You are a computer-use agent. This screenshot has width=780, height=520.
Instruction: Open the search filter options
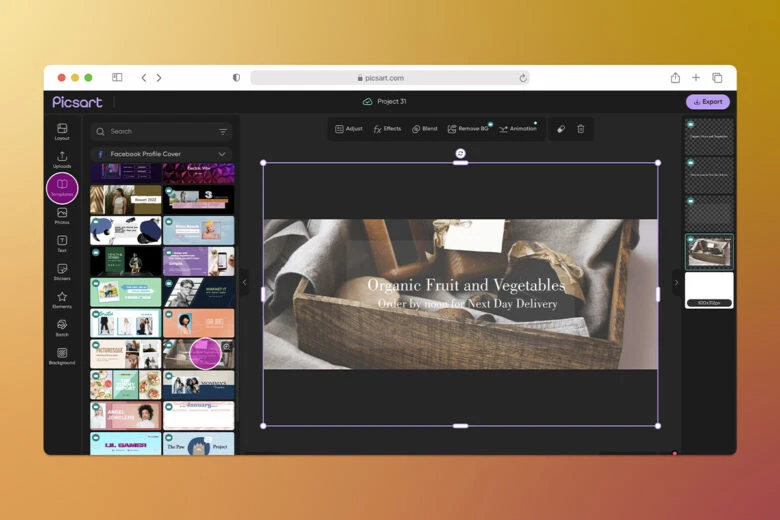(222, 131)
